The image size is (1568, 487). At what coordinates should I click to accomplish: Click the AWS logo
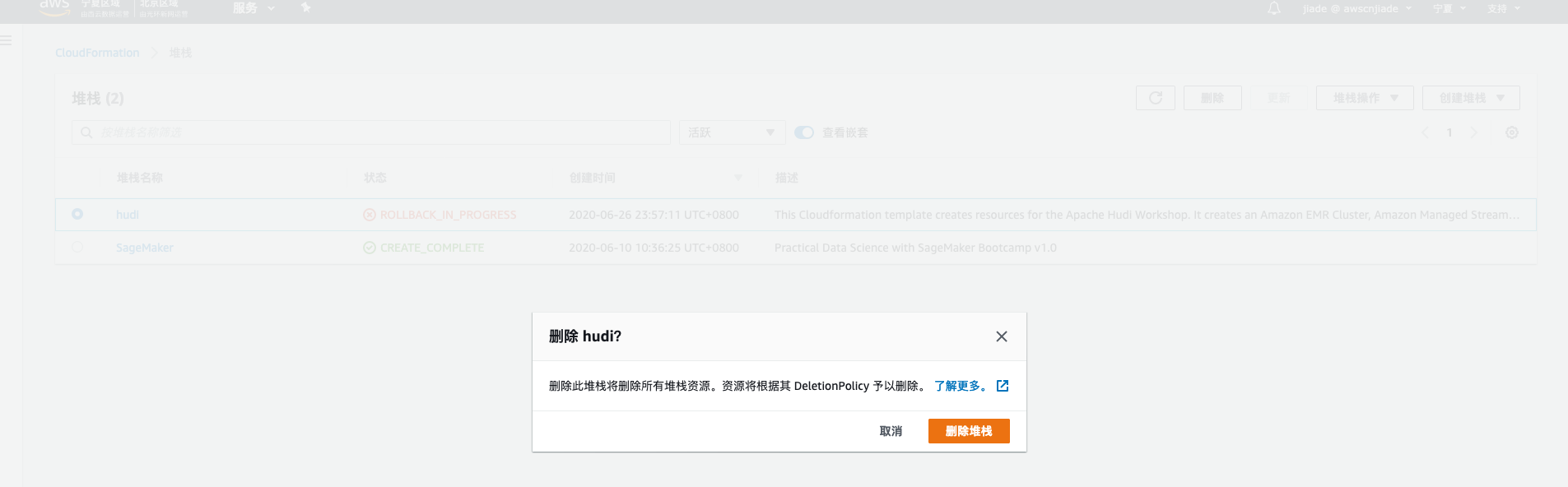point(54,7)
